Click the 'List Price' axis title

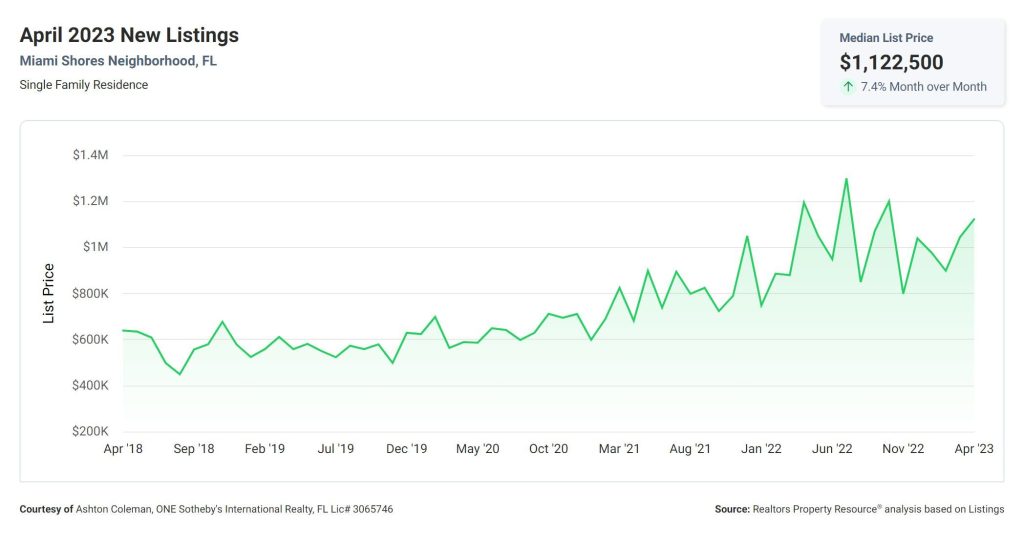click(48, 293)
